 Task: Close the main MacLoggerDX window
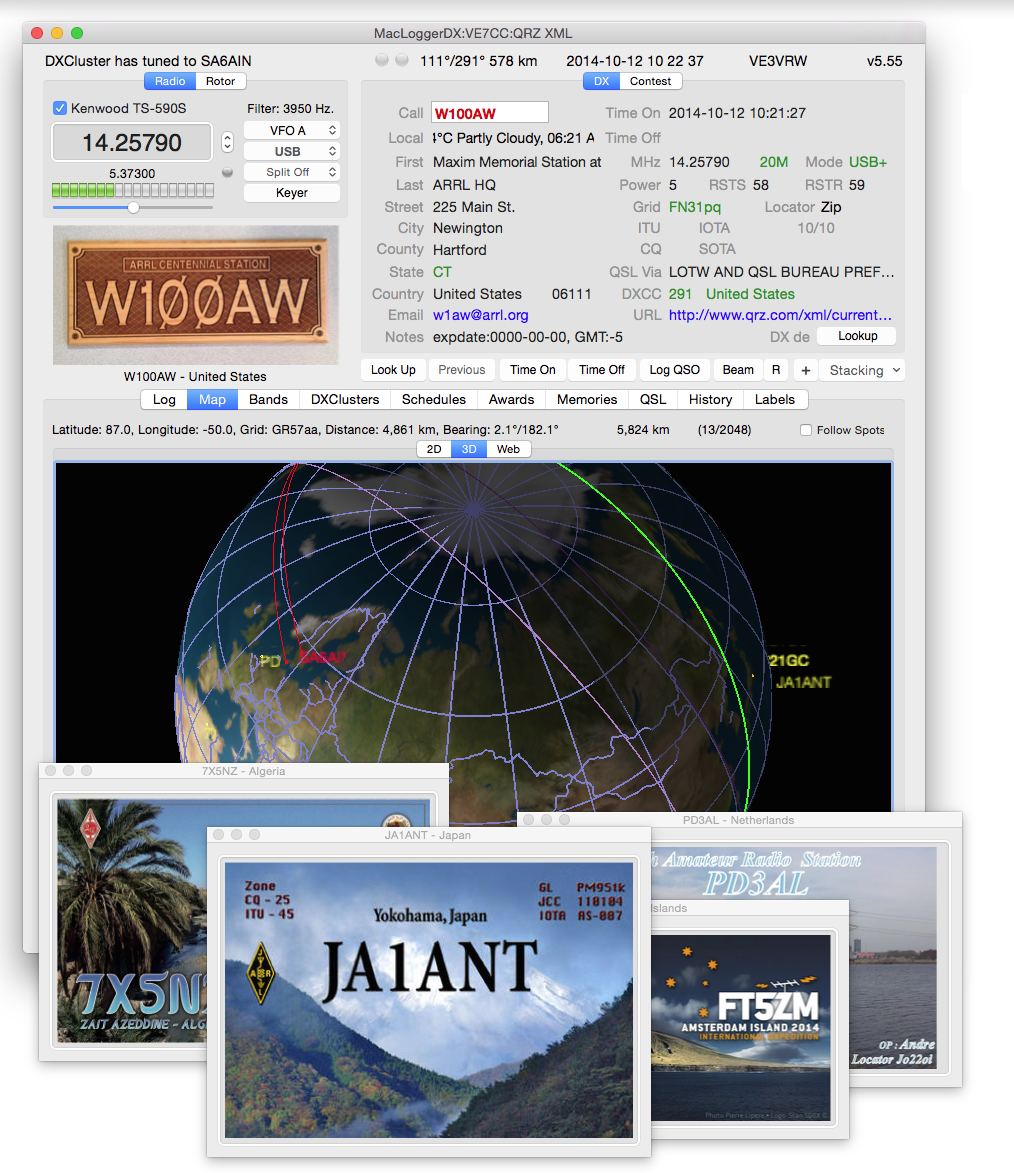37,33
